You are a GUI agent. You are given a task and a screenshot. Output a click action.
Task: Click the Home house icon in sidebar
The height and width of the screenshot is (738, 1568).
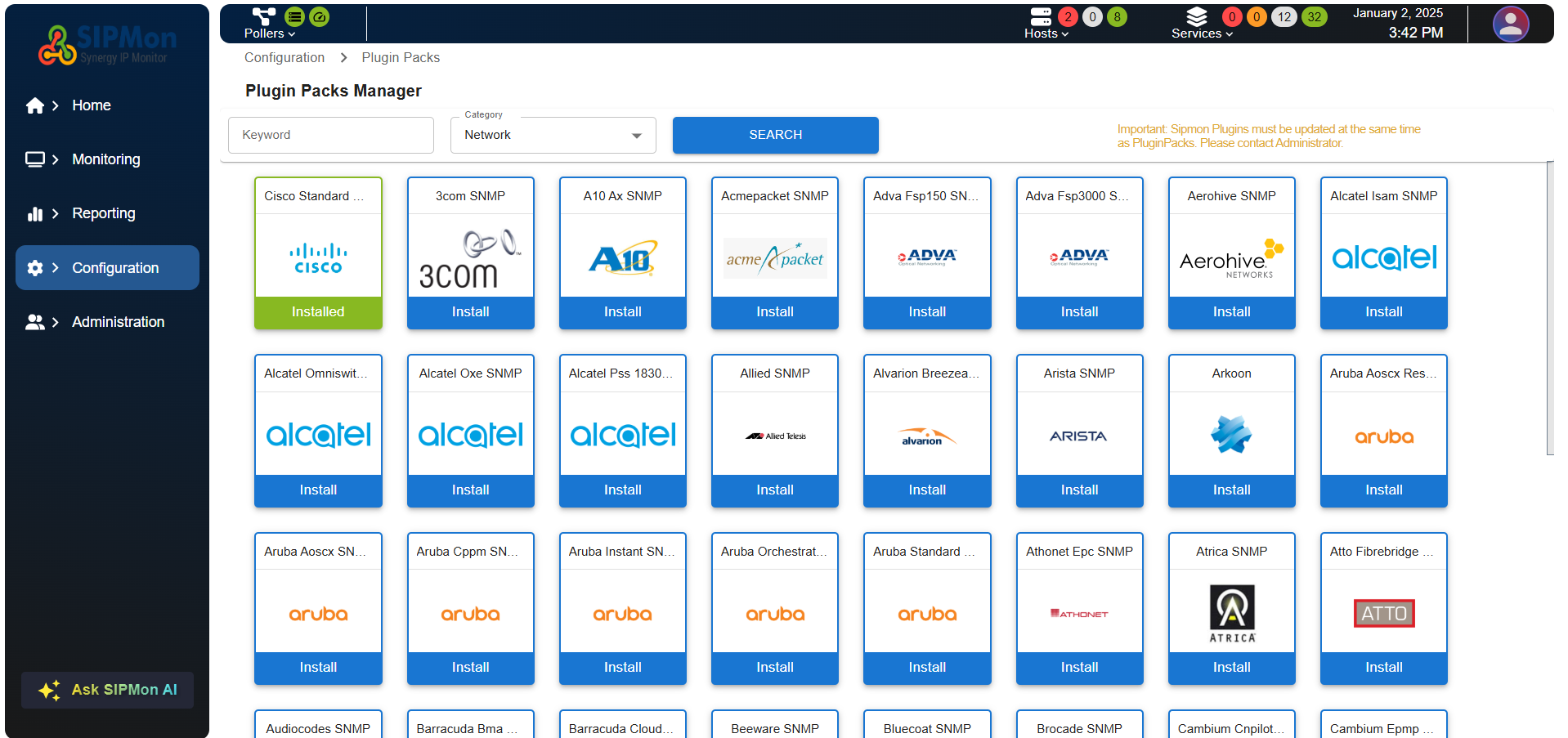pyautogui.click(x=35, y=105)
